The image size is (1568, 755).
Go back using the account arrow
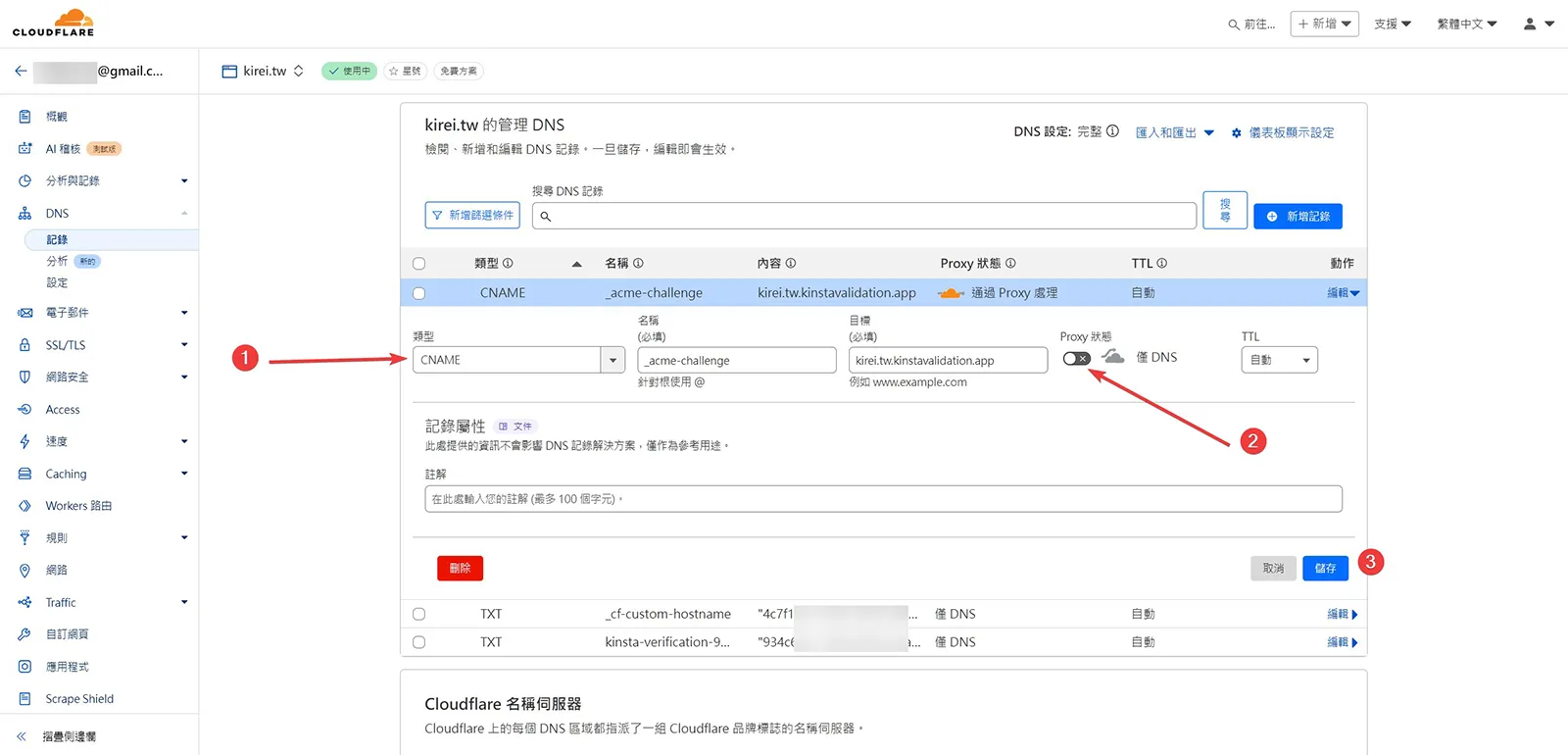point(21,71)
